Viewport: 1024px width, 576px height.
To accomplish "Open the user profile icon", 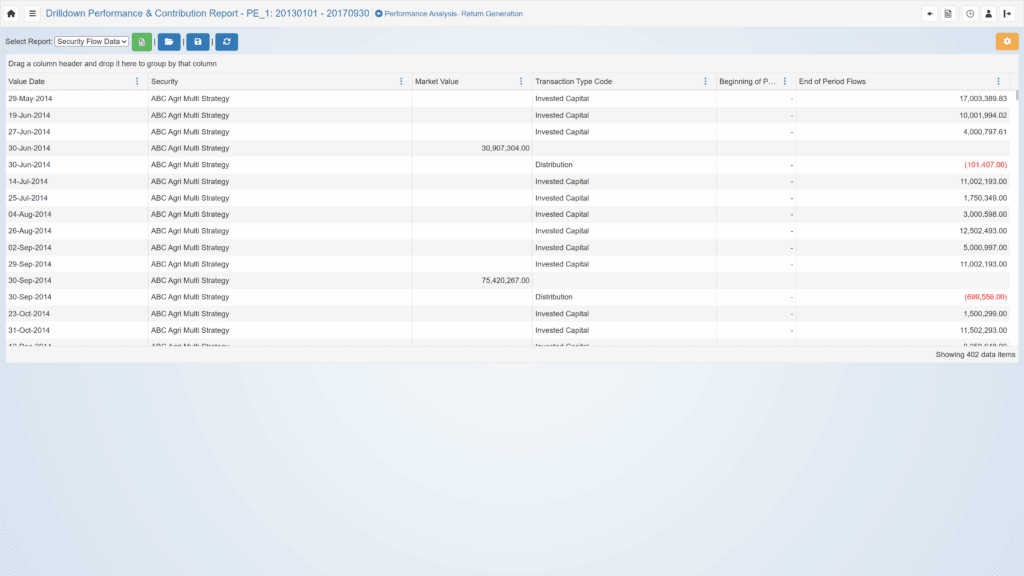I will [988, 14].
